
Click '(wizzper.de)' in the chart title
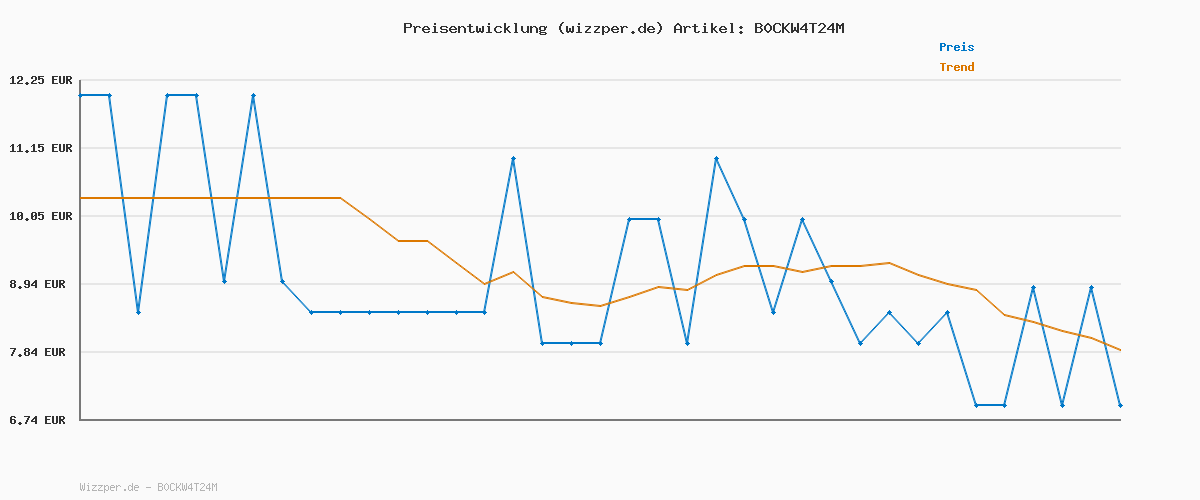click(609, 28)
